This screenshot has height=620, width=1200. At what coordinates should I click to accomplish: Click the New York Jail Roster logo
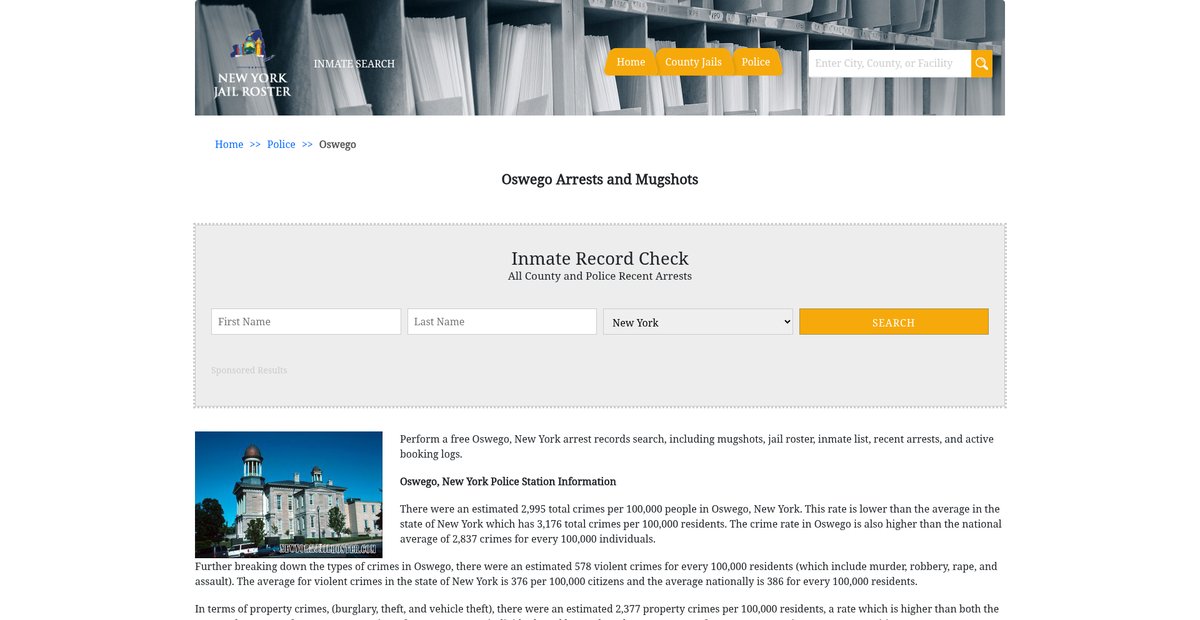pos(252,64)
